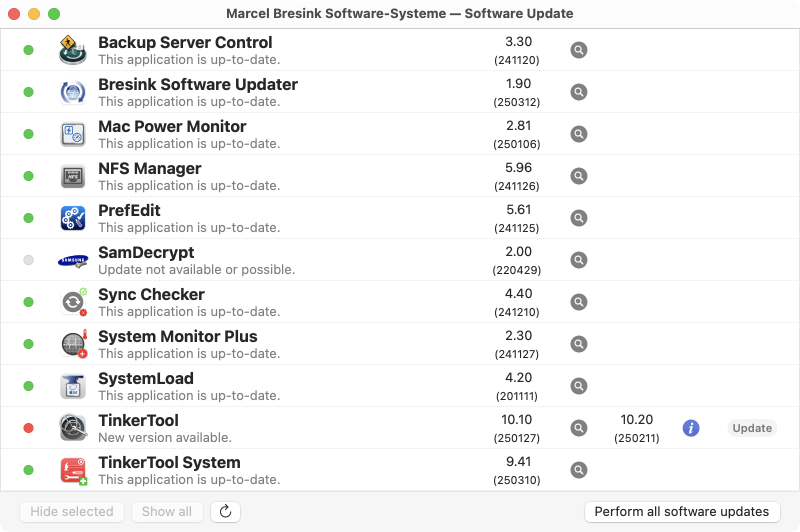Select the Sync Checker row title
This screenshot has height=532, width=800.
coord(151,294)
